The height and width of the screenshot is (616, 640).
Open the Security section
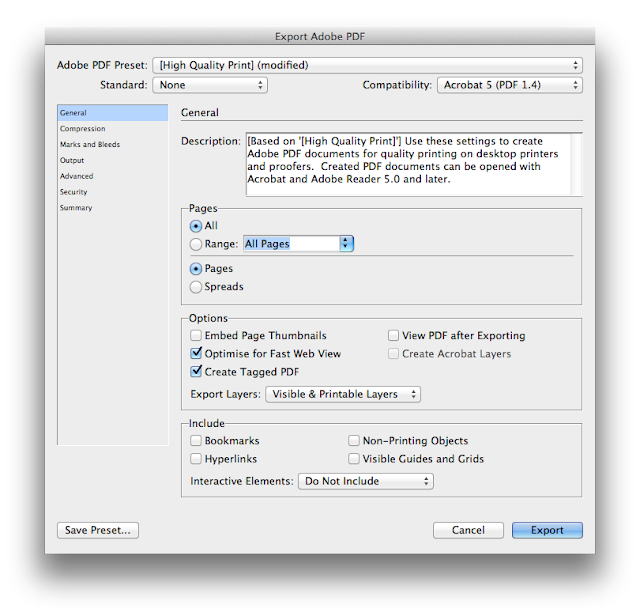pos(113,192)
